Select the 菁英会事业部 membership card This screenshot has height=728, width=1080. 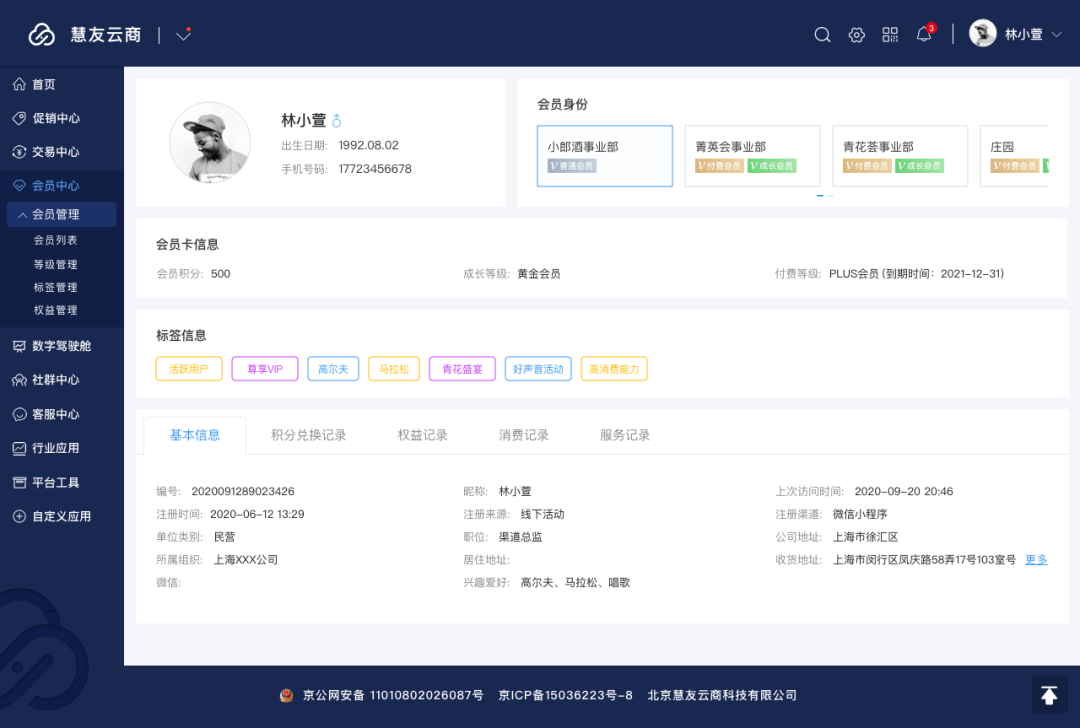point(752,156)
